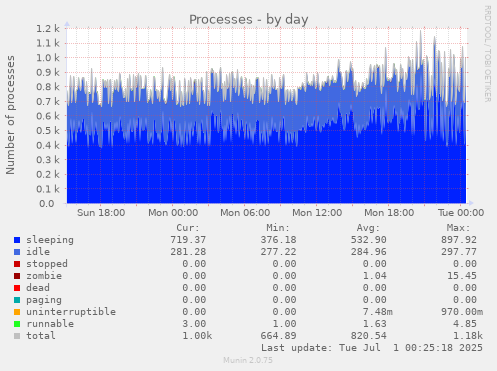Click the 'uninterruptible' legend label
Image resolution: width=497 pixels, height=371 pixels.
click(71, 312)
